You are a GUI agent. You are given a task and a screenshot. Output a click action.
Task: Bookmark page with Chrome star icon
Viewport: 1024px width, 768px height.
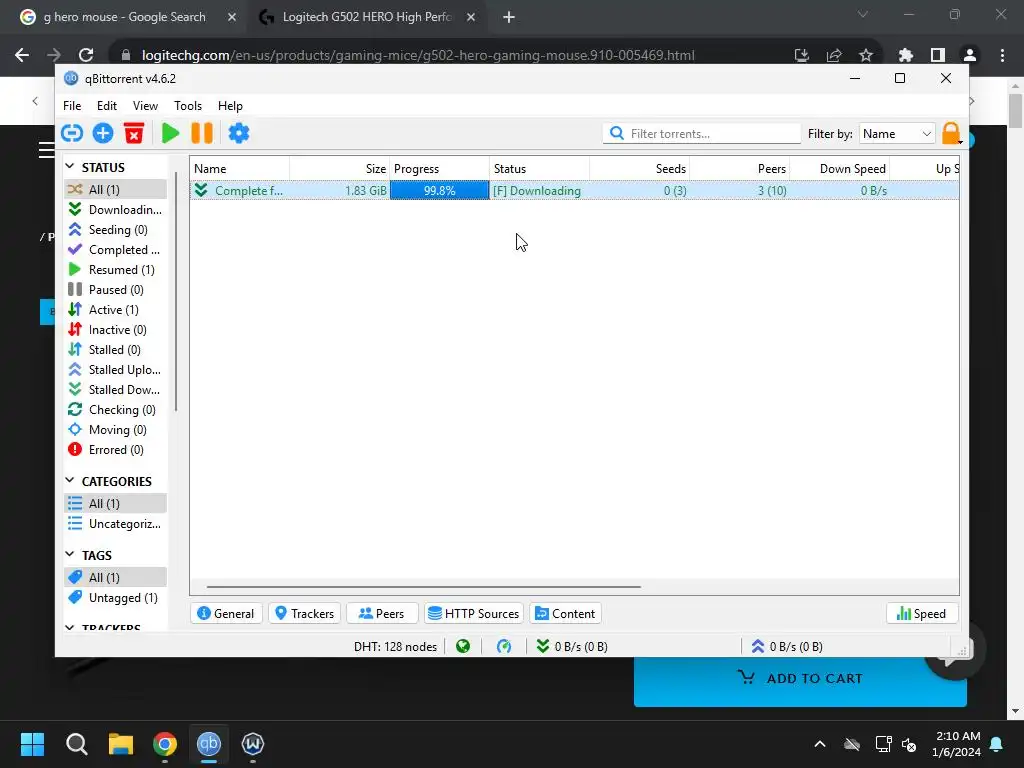pos(865,55)
